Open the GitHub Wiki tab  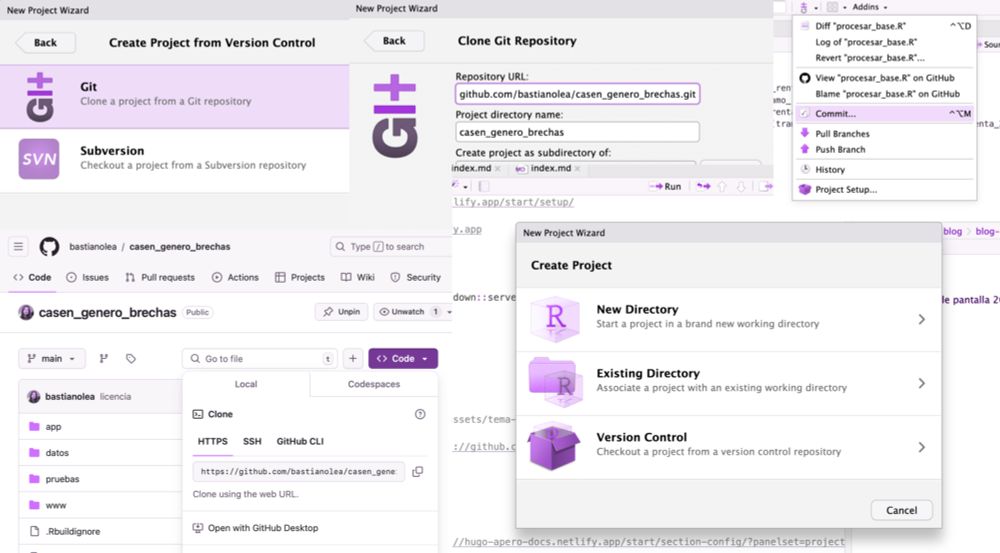click(358, 277)
